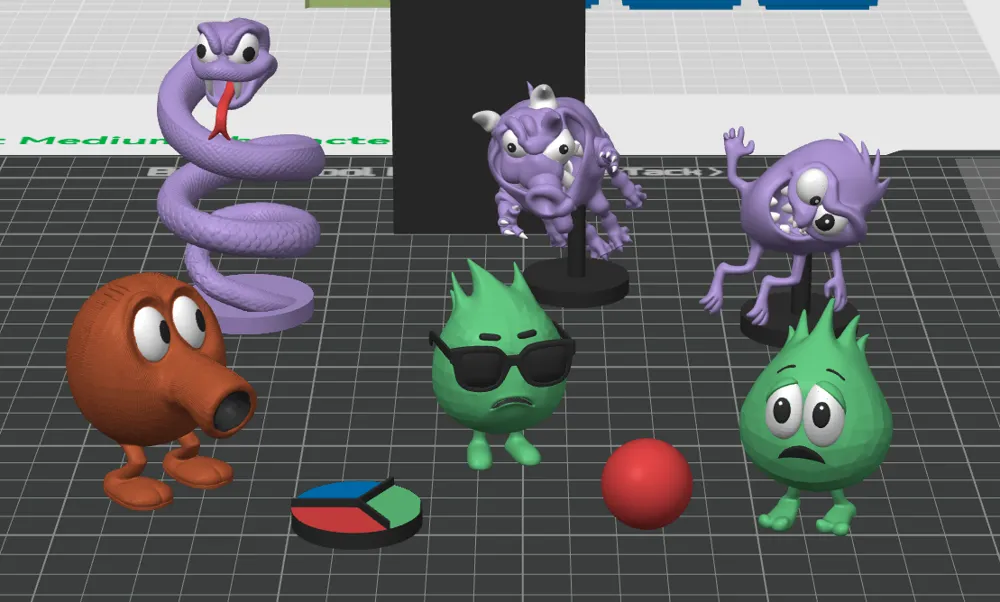Select the purple coiled snake model
Screen dimensions: 1000x602
coord(239,175)
